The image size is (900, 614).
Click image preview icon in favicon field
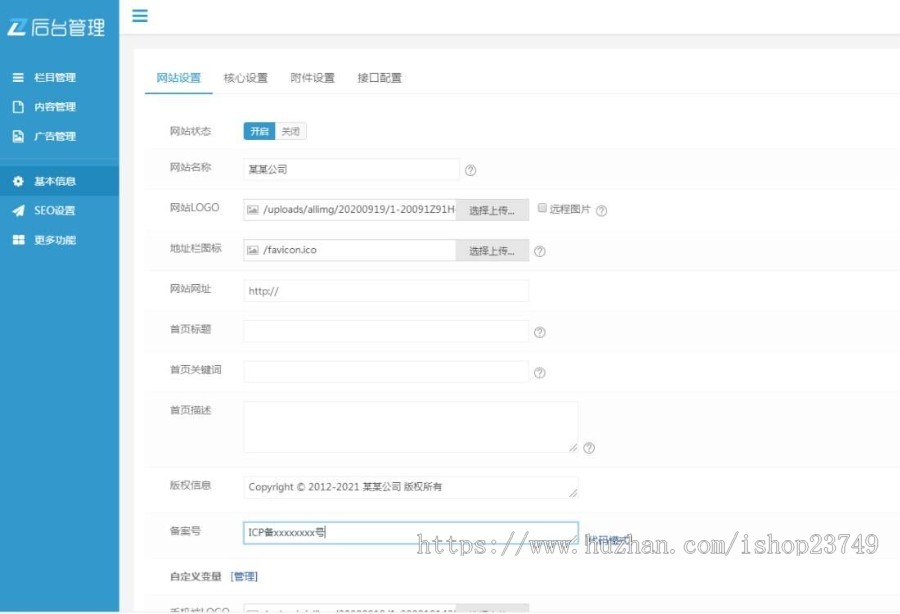coord(253,250)
